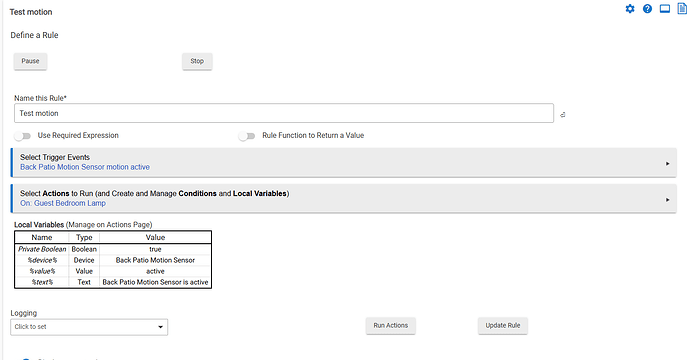Image resolution: width=690 pixels, height=360 pixels.
Task: Open the monitor display icon
Action: (665, 9)
